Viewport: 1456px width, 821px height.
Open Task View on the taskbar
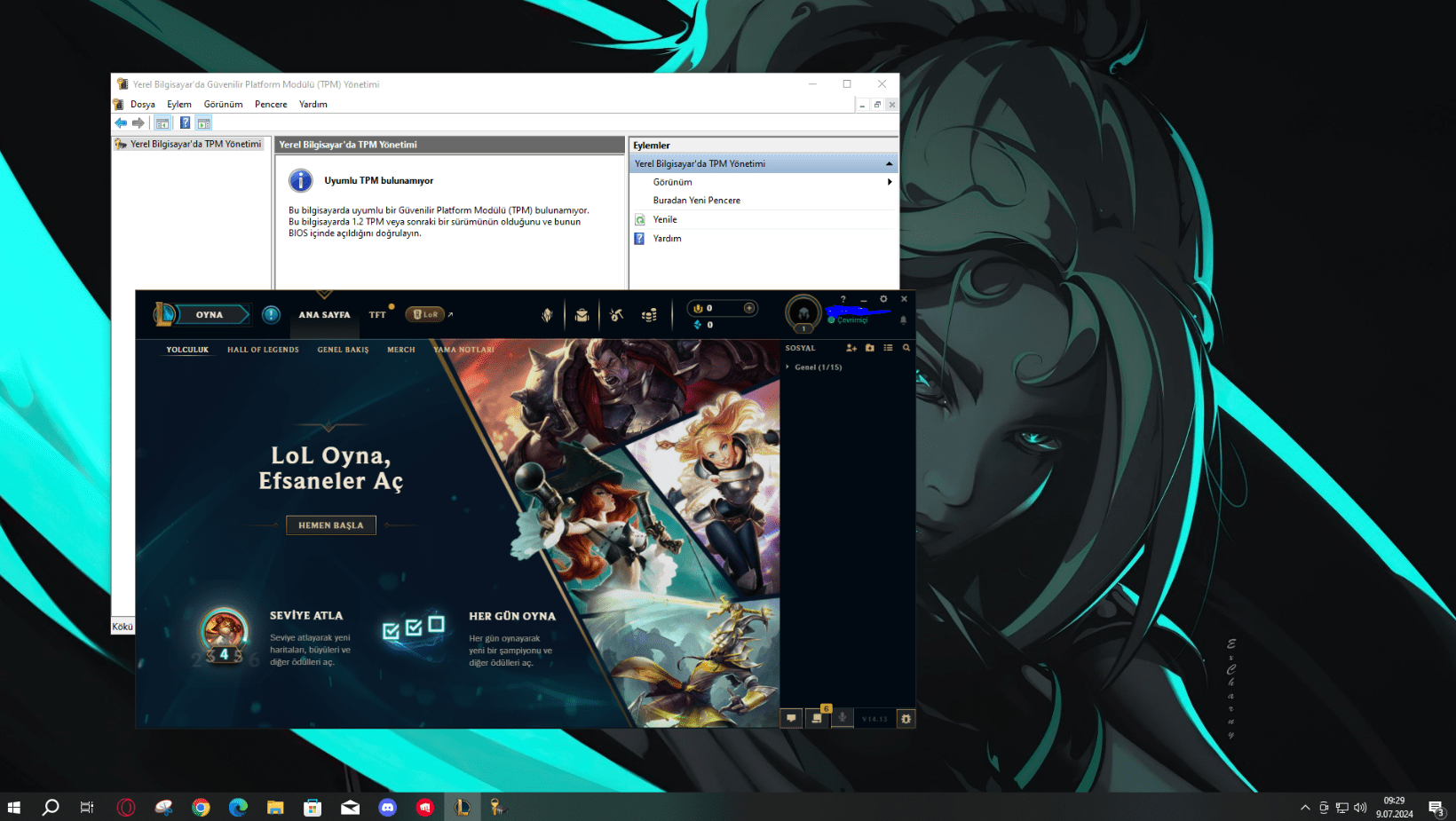click(x=87, y=807)
